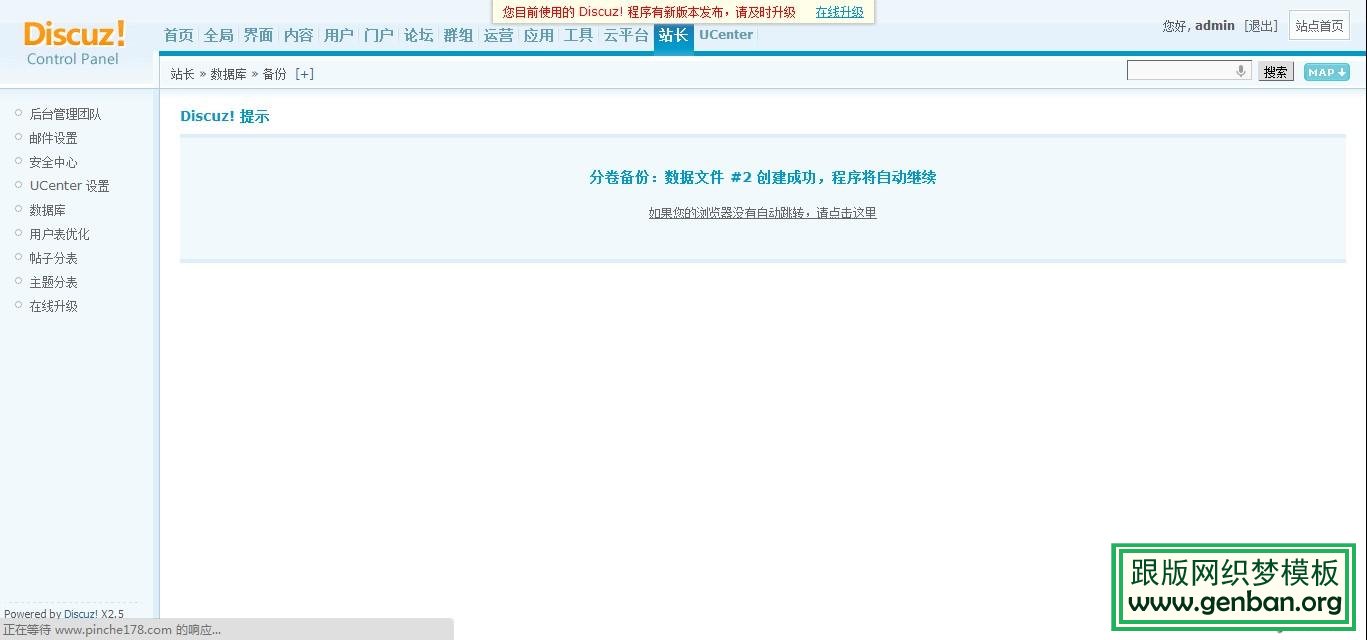The image size is (1367, 640).
Task: Open 后台管理团队 in sidebar
Action: point(65,114)
